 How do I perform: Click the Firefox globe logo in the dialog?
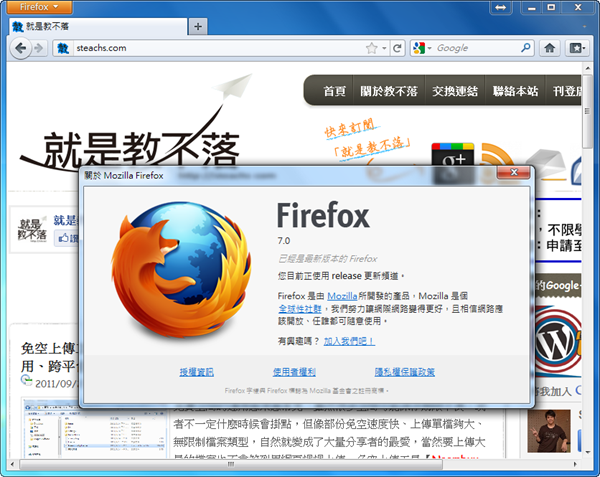pos(181,270)
